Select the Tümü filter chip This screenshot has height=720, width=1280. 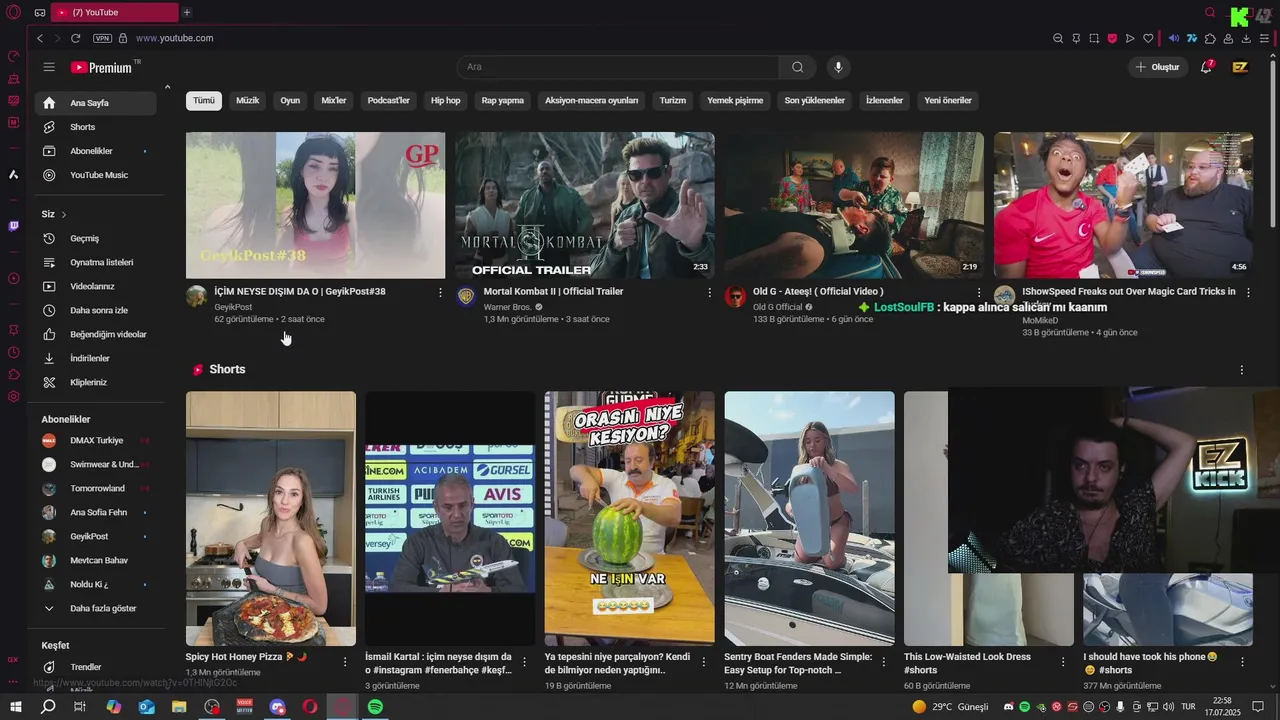coord(204,100)
